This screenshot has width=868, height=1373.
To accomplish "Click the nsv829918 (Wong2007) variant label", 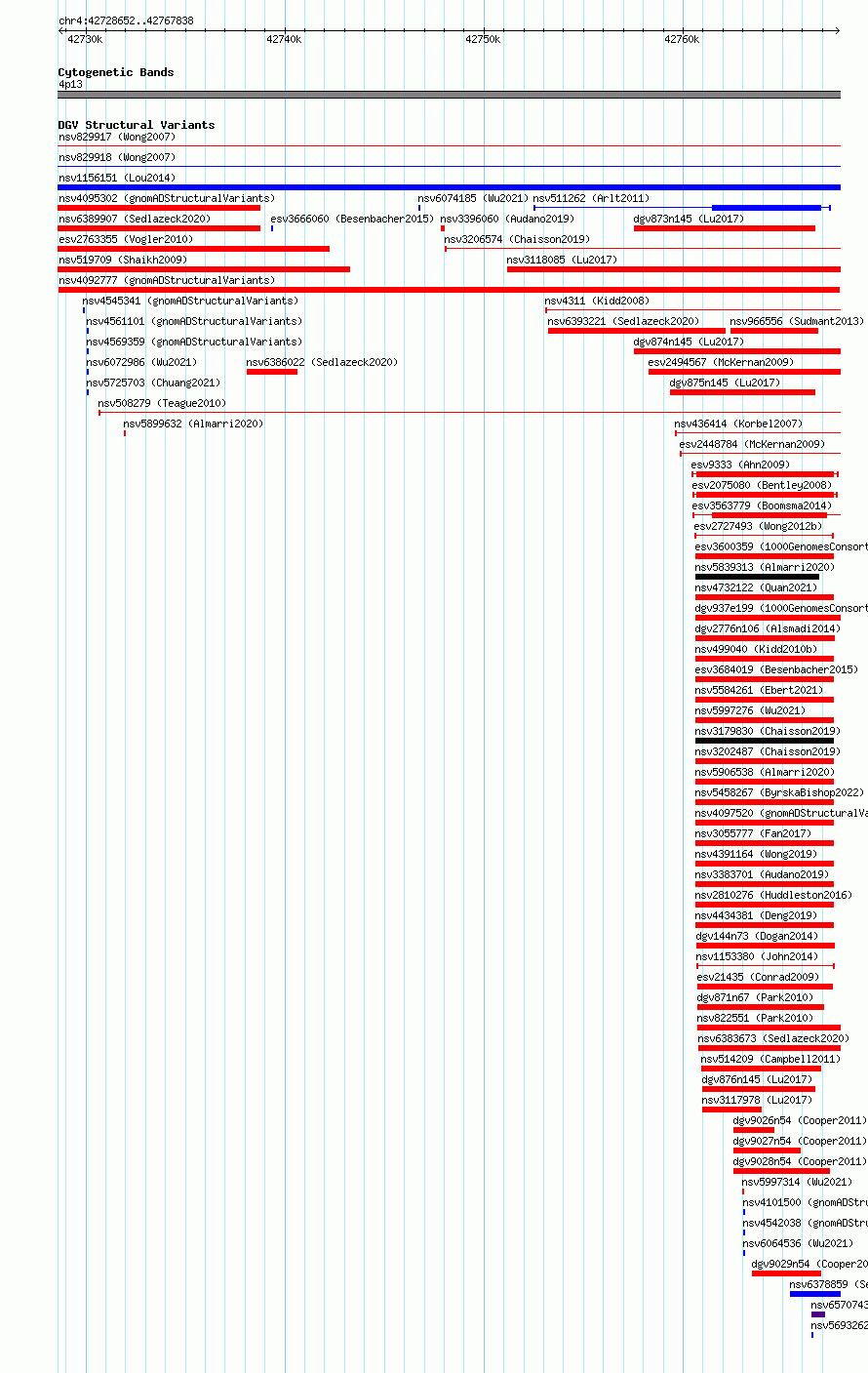I will pyautogui.click(x=117, y=157).
